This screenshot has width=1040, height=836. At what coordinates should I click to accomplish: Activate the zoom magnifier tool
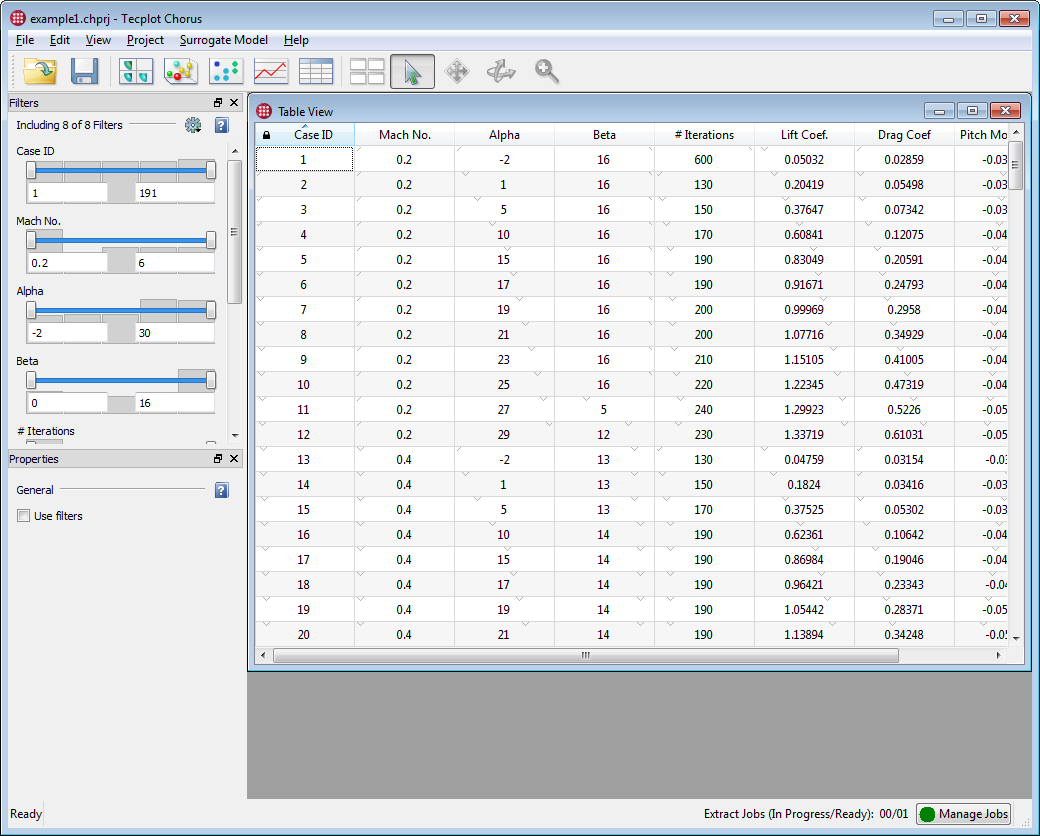[547, 71]
